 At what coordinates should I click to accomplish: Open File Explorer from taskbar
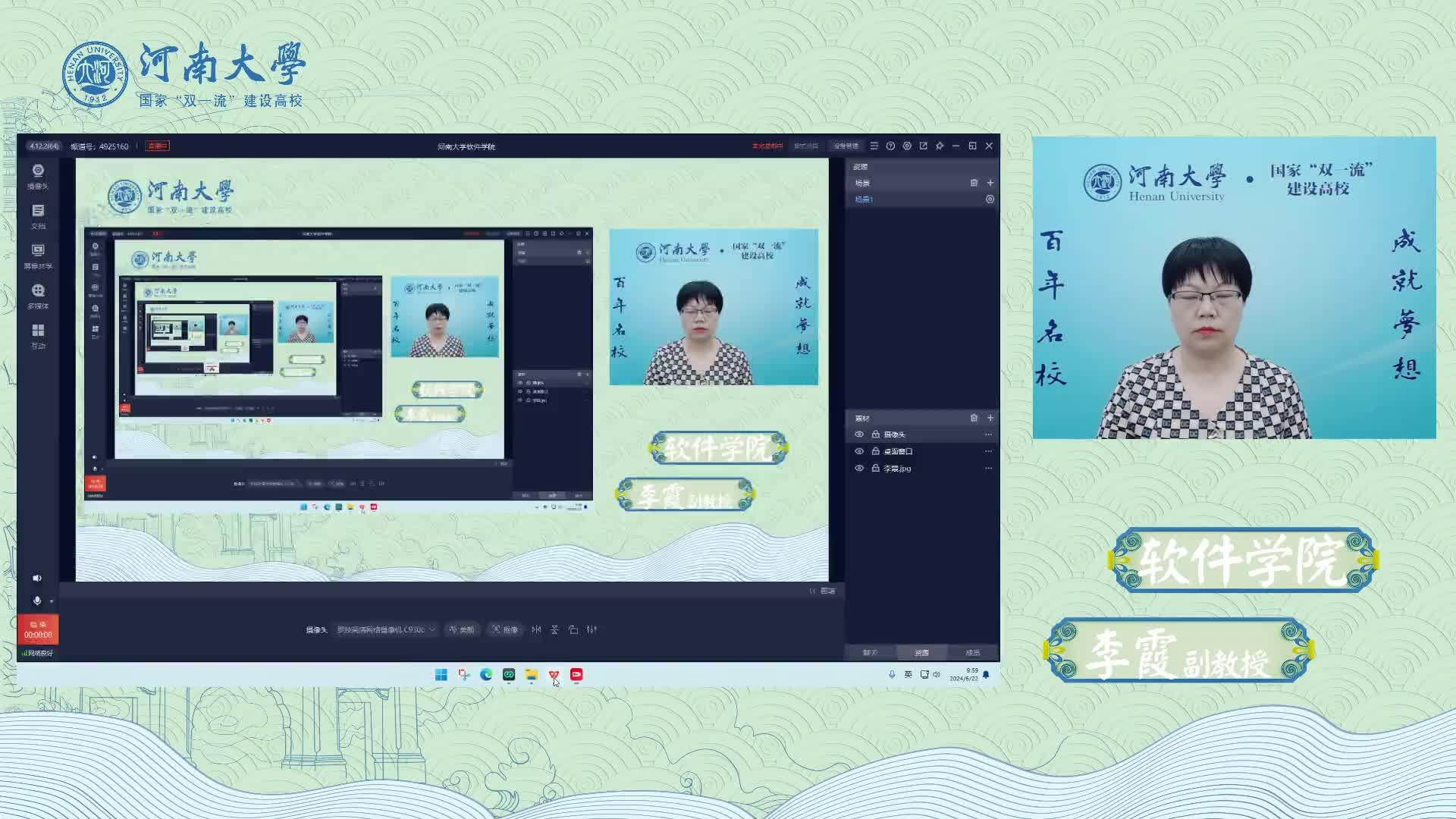coord(532,674)
